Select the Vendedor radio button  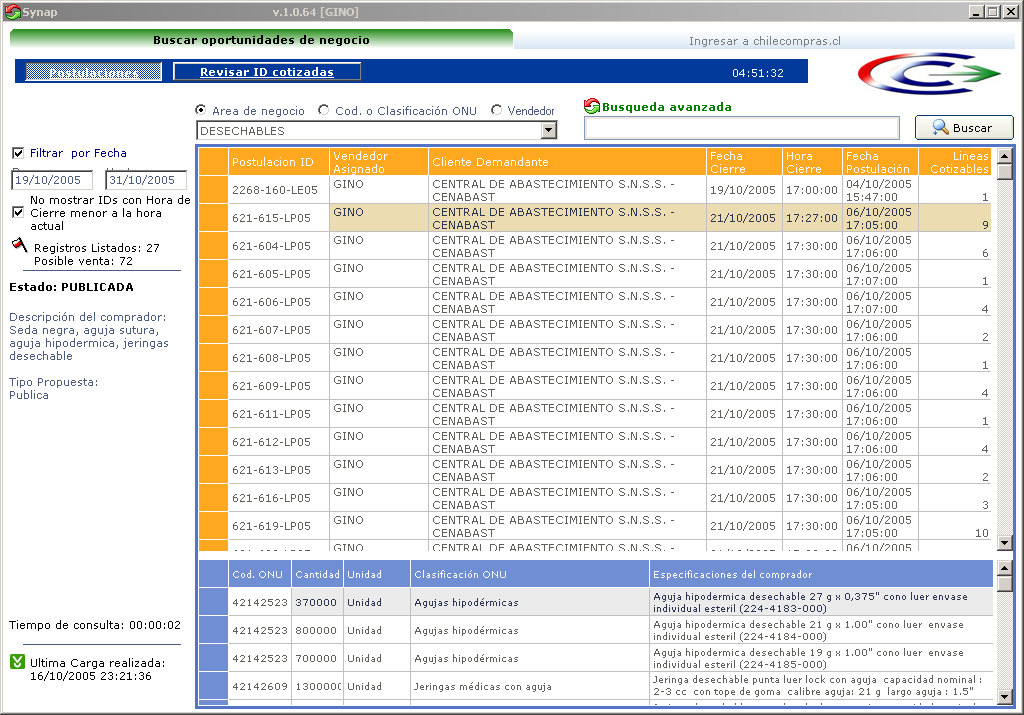pyautogui.click(x=496, y=110)
